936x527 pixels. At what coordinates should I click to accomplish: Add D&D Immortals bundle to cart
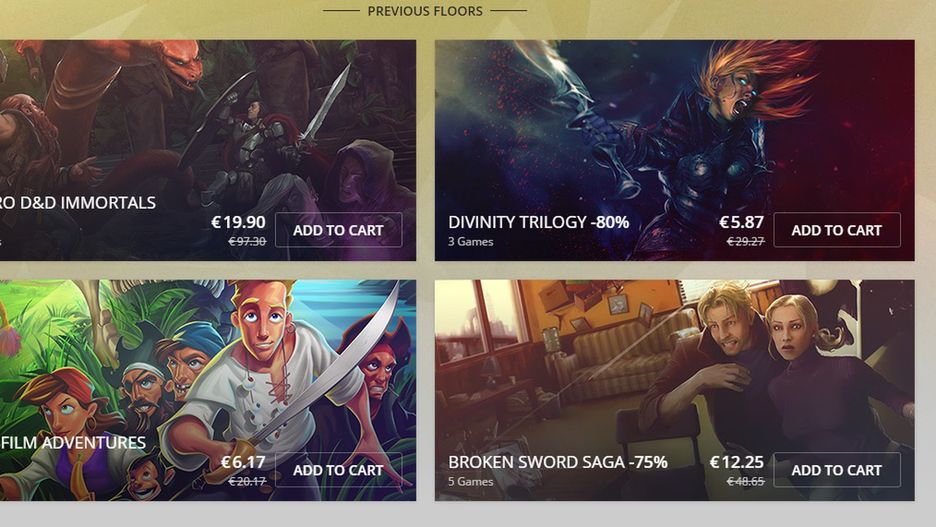[x=338, y=230]
